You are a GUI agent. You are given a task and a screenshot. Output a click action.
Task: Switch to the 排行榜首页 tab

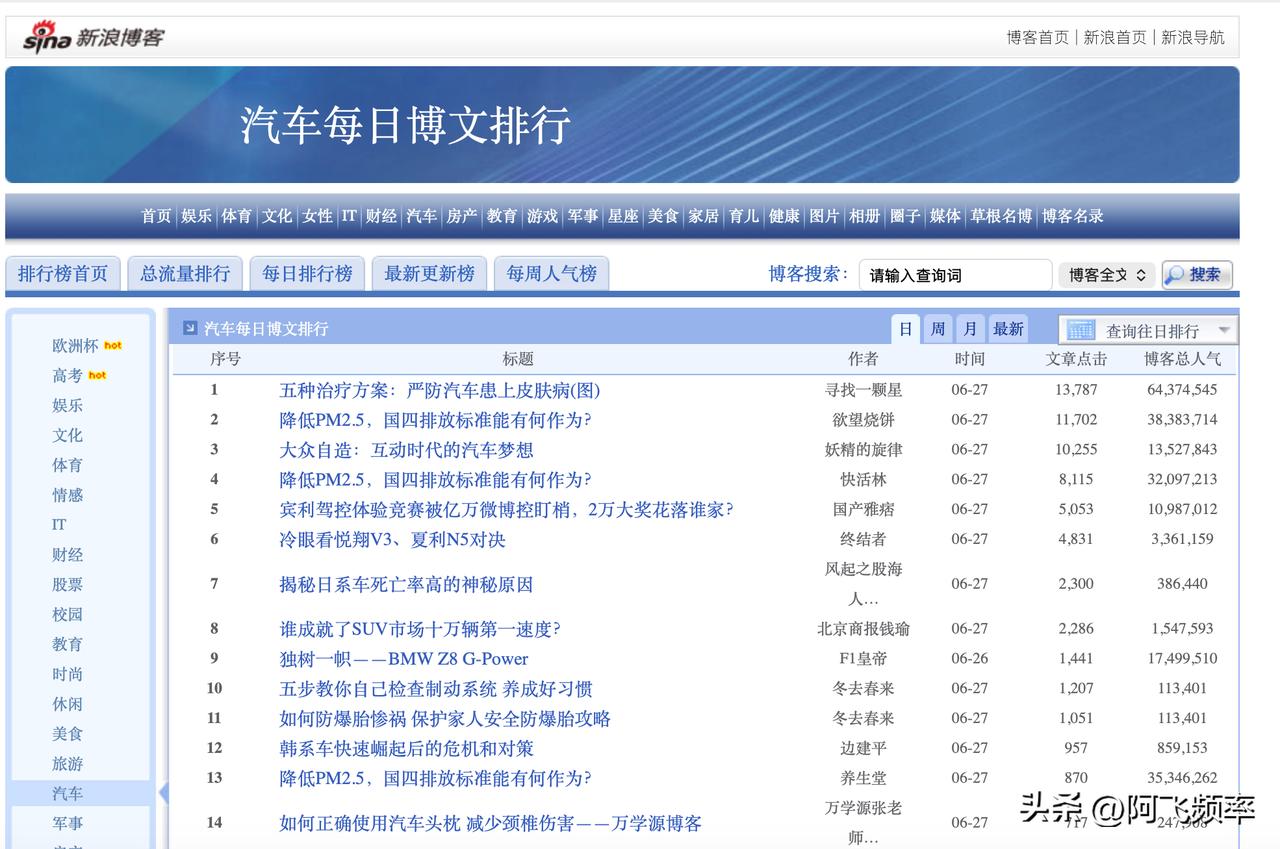point(63,273)
